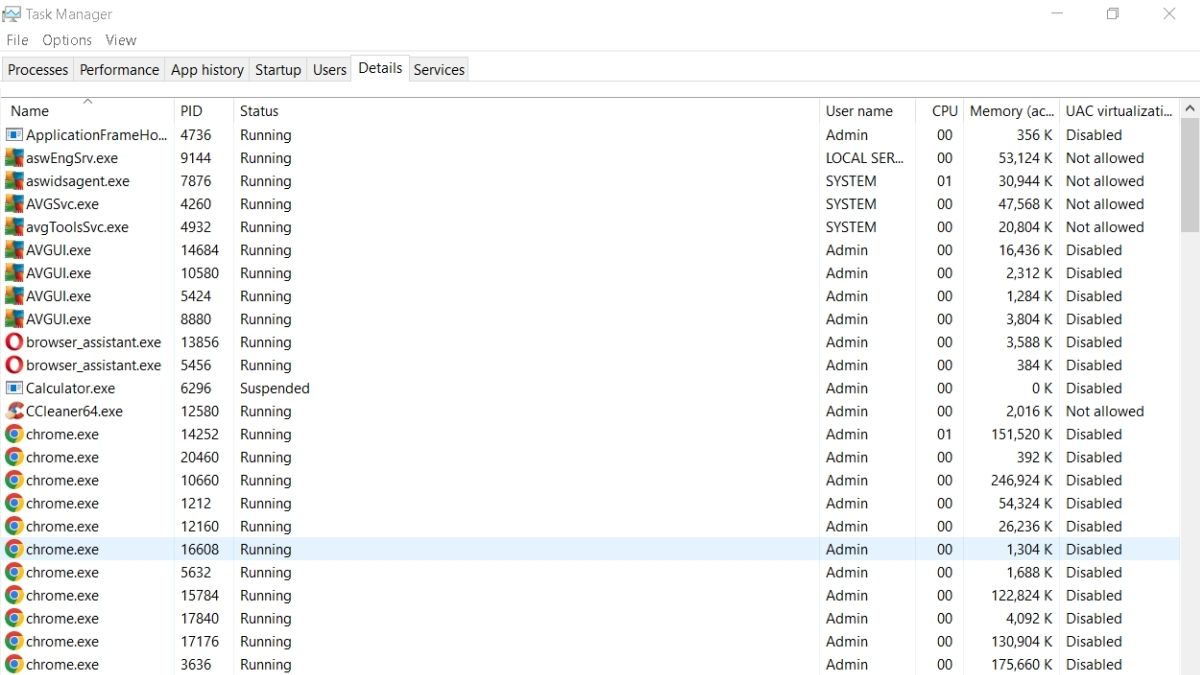Switch to the App history tab
Viewport: 1200px width, 675px height.
point(206,69)
